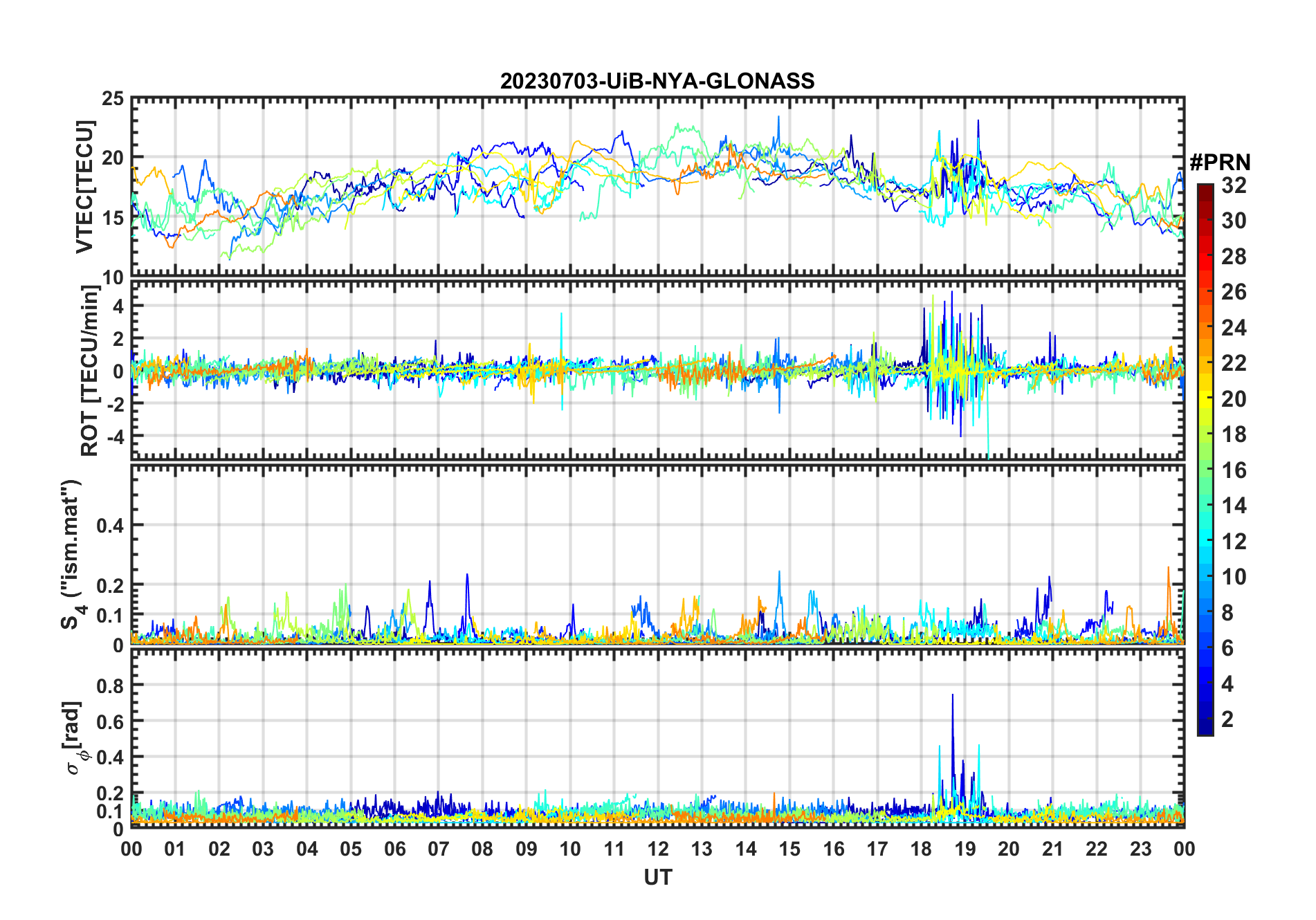Click S4 axis tick label 0.4
The image size is (1316, 920).
click(x=111, y=526)
